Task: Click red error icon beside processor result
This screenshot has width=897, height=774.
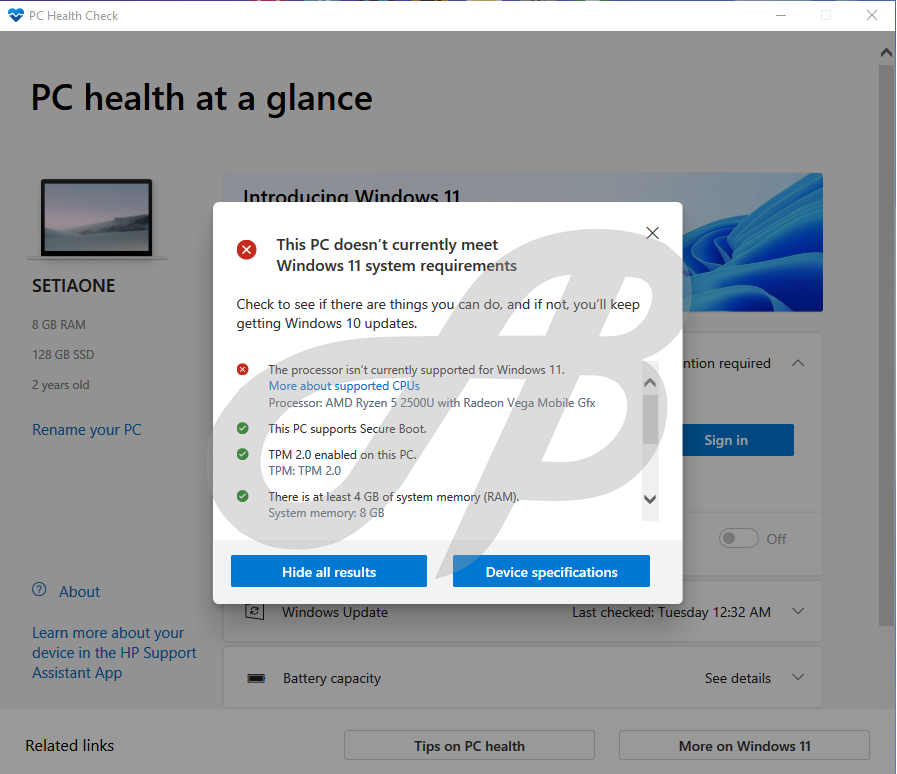Action: click(243, 370)
